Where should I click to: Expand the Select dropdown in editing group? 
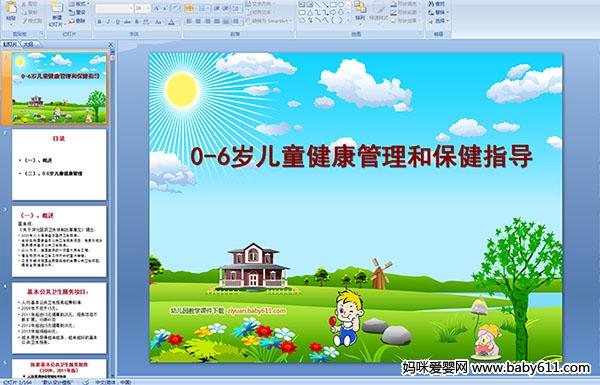439,21
